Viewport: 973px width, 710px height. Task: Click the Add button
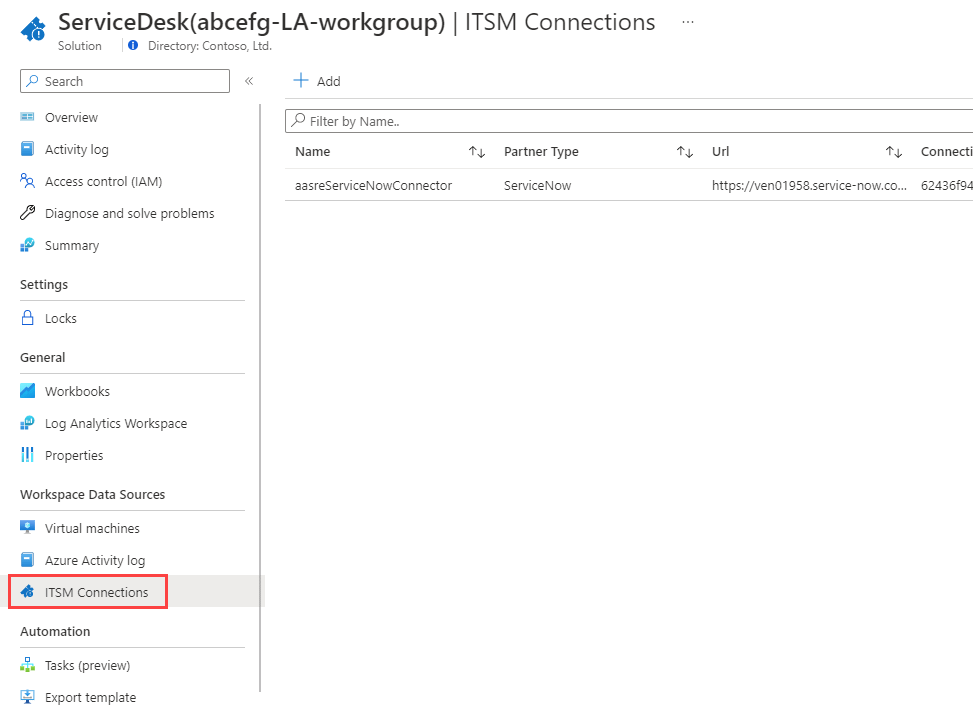pyautogui.click(x=316, y=81)
